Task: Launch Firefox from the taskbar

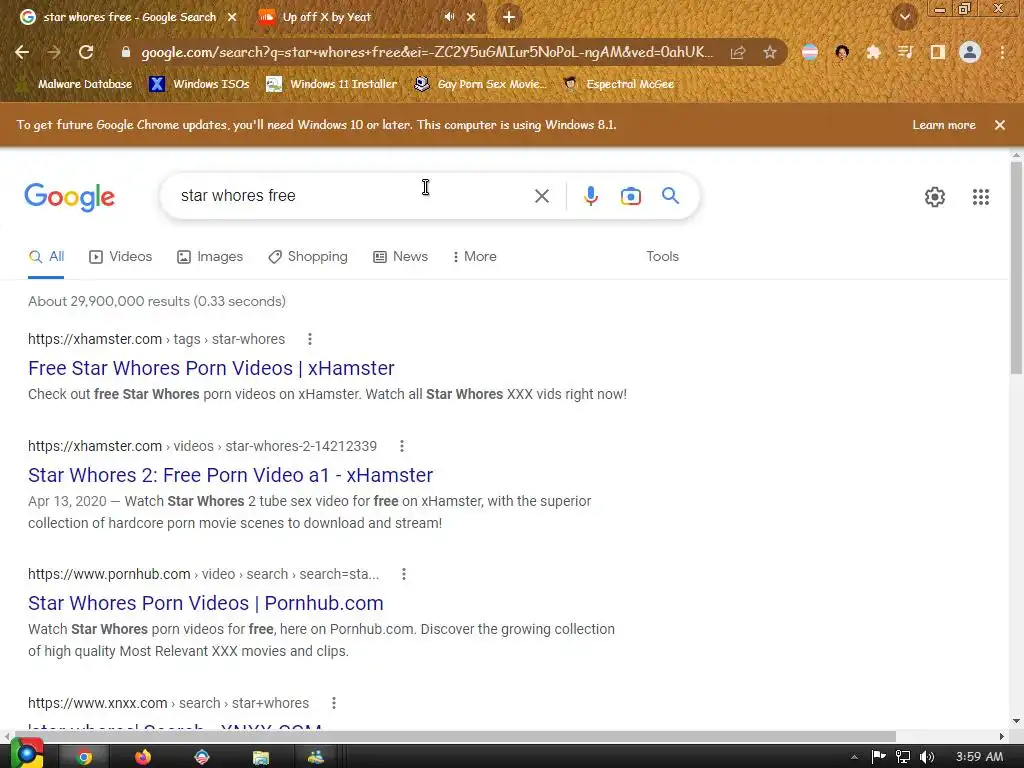Action: [143, 757]
